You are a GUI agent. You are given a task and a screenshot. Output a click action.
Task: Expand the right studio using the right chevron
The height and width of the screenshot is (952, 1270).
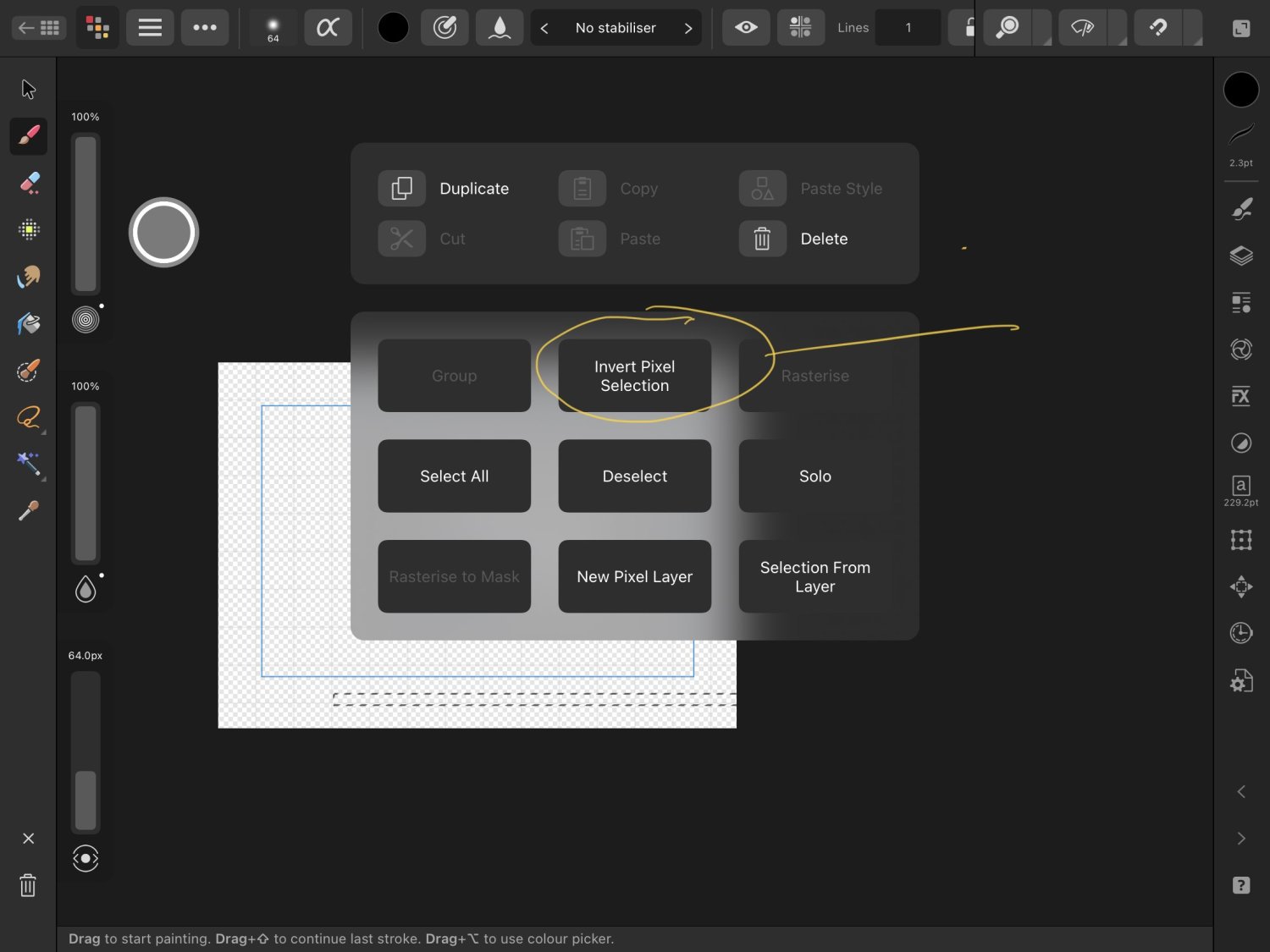coord(1241,838)
